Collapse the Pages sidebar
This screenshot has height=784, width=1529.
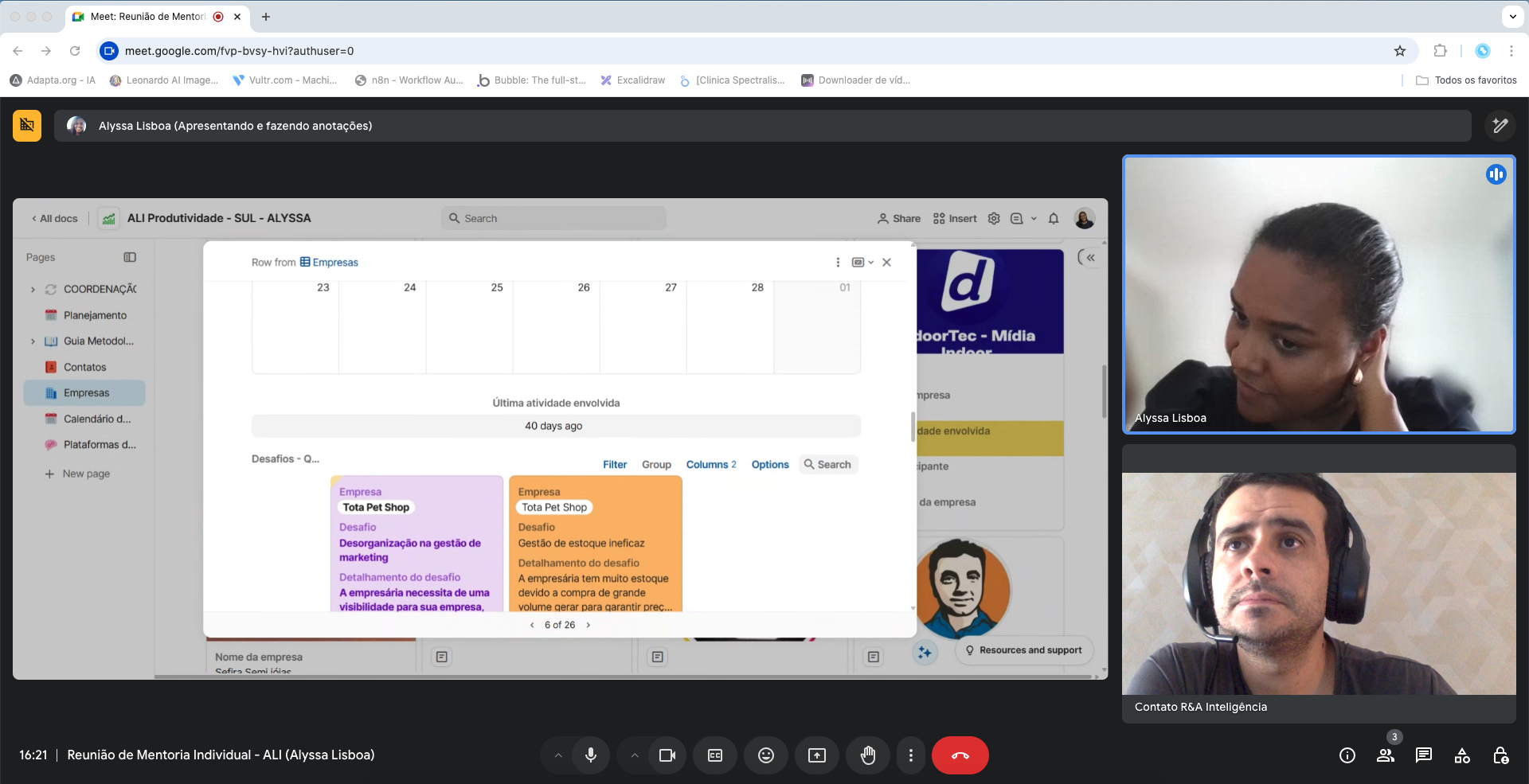(130, 257)
